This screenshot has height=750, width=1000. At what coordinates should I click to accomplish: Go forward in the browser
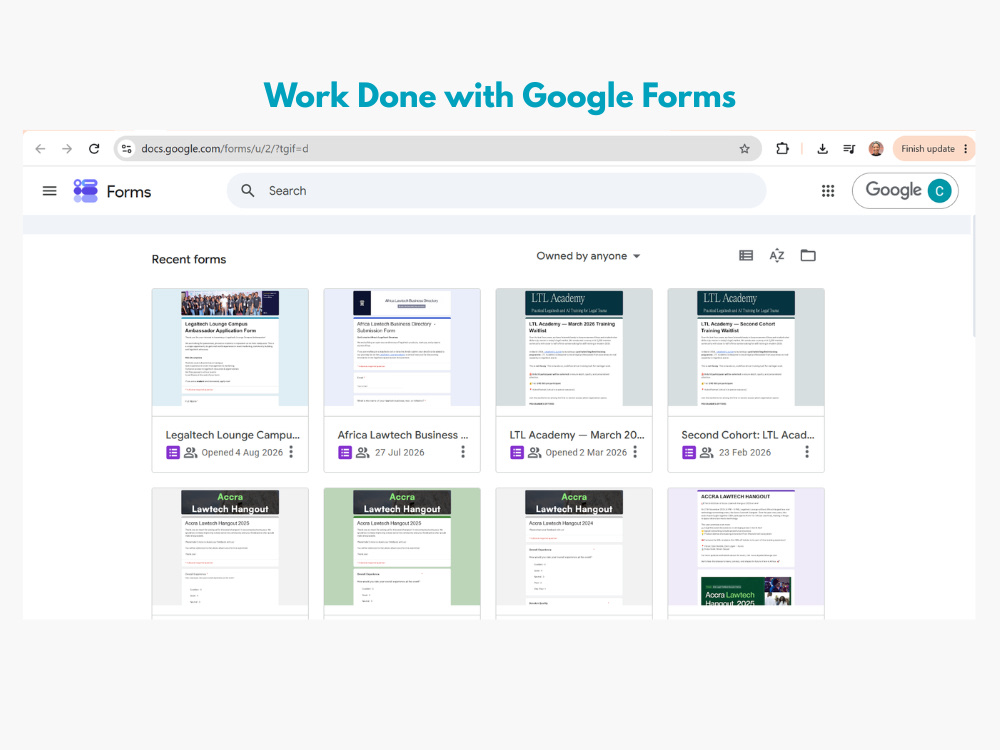[67, 149]
